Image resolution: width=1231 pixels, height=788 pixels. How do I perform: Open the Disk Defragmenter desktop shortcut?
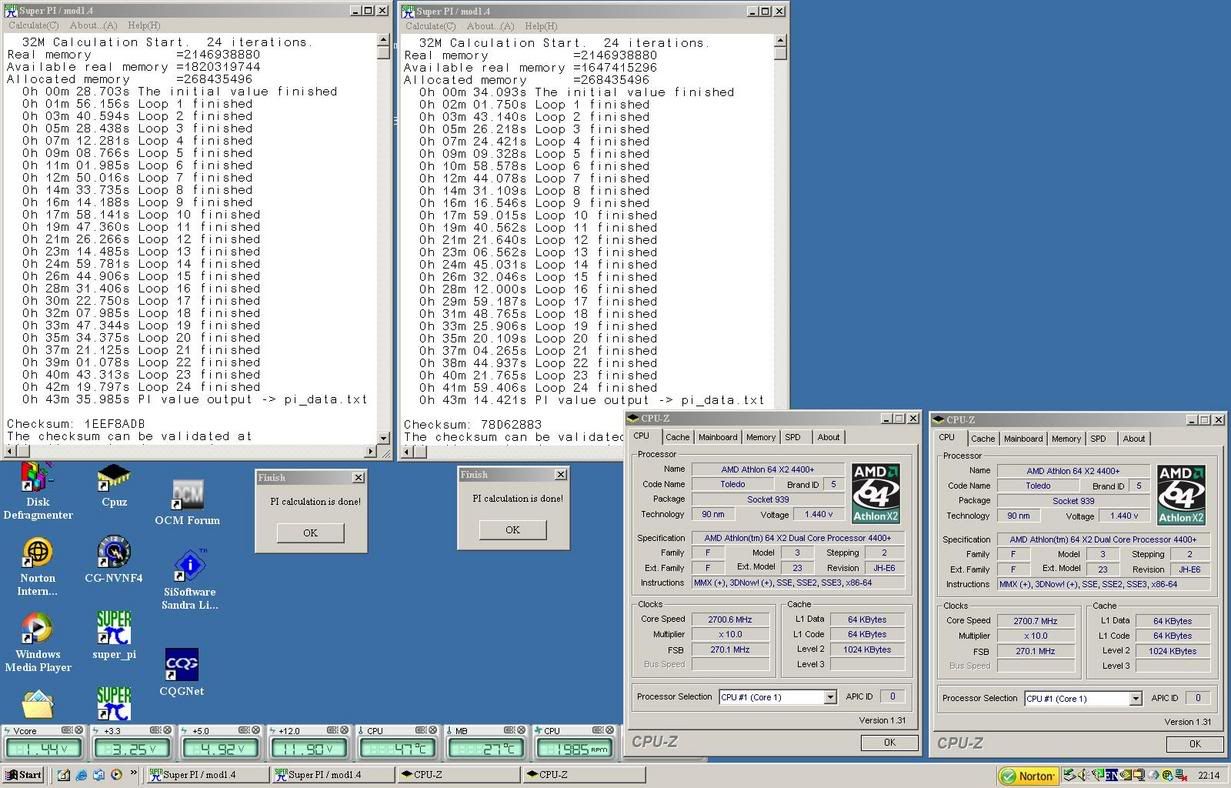(x=37, y=492)
